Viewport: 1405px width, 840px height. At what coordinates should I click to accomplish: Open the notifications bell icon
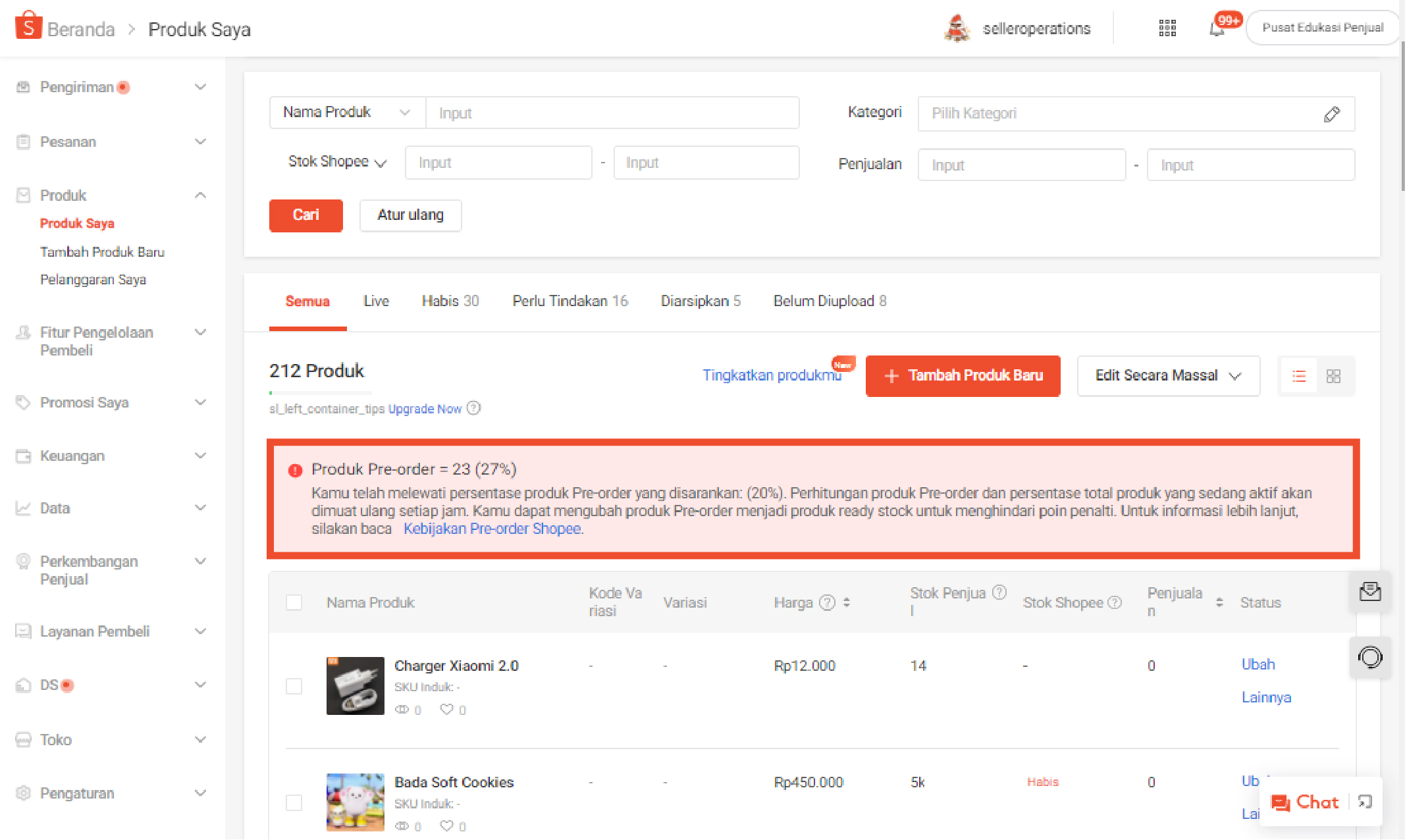coord(1217,30)
